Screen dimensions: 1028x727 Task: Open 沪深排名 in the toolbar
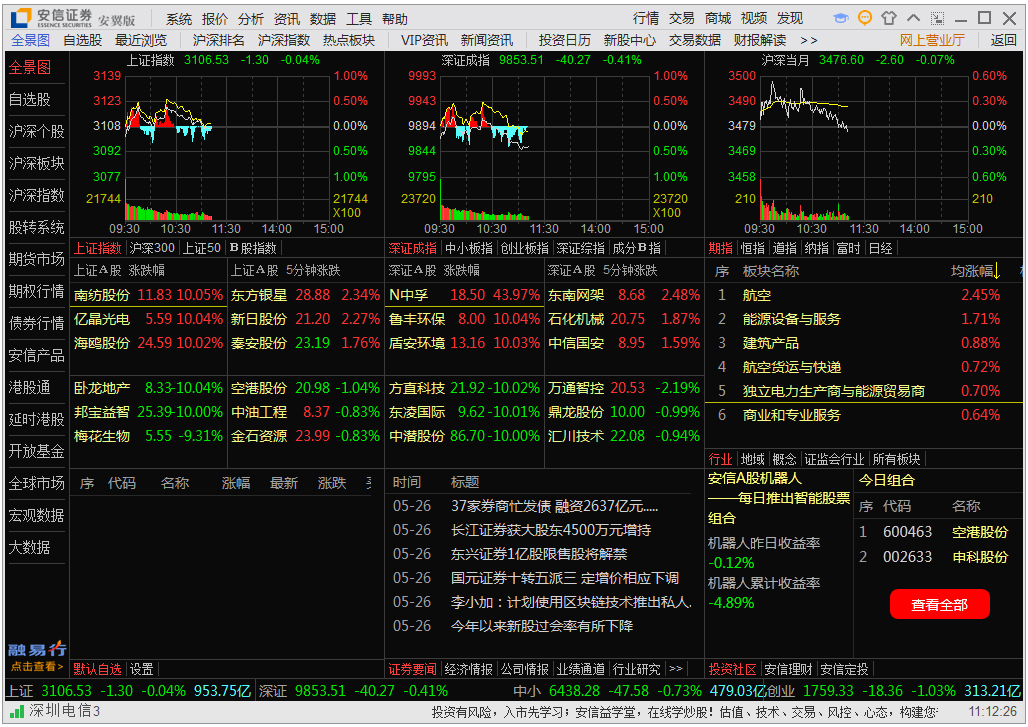[218, 41]
